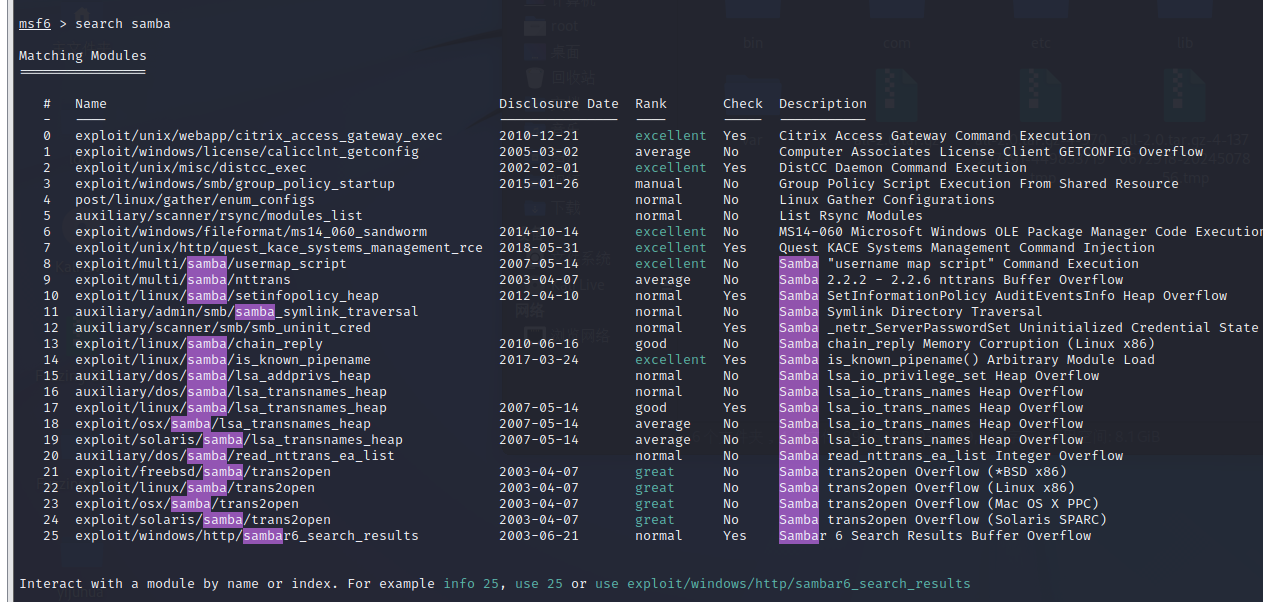Click the disclosure date 2012-04-10

539,295
